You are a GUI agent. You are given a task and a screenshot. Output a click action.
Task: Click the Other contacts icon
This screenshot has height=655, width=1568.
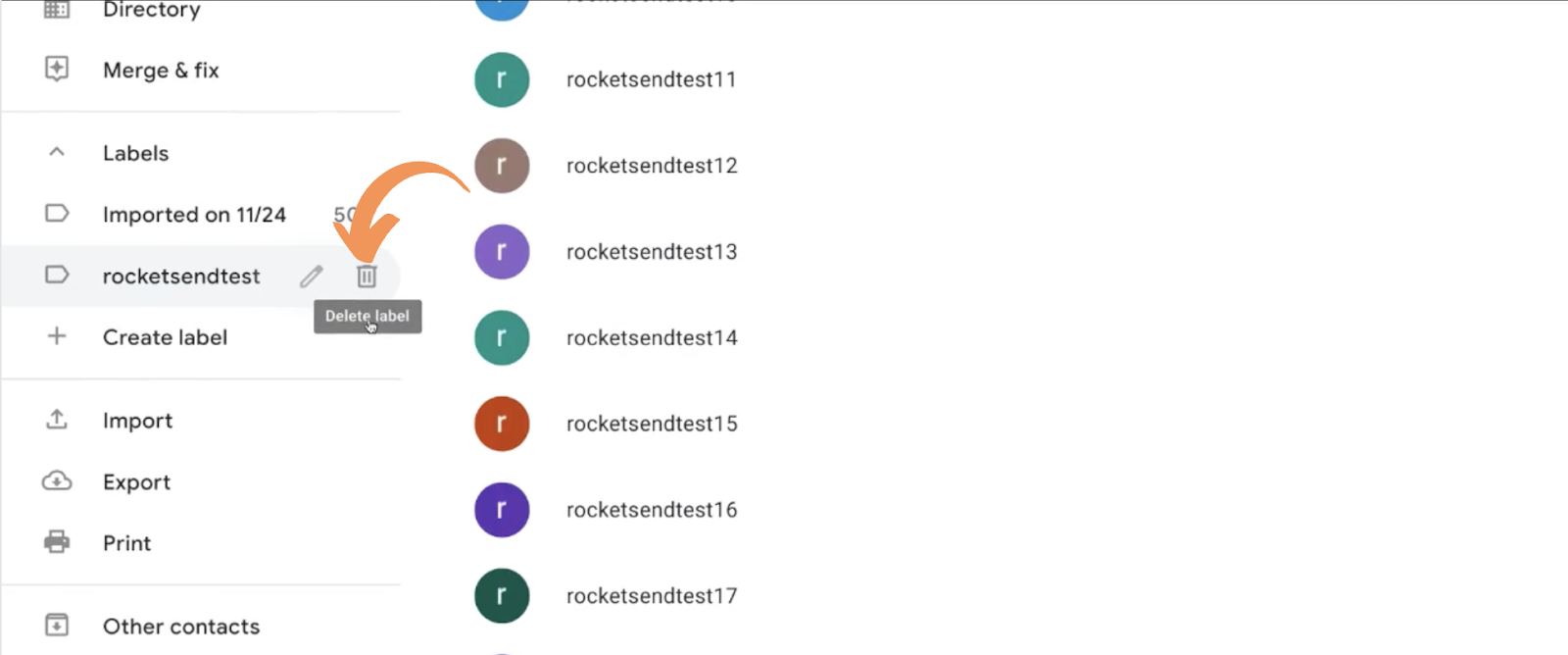point(56,625)
